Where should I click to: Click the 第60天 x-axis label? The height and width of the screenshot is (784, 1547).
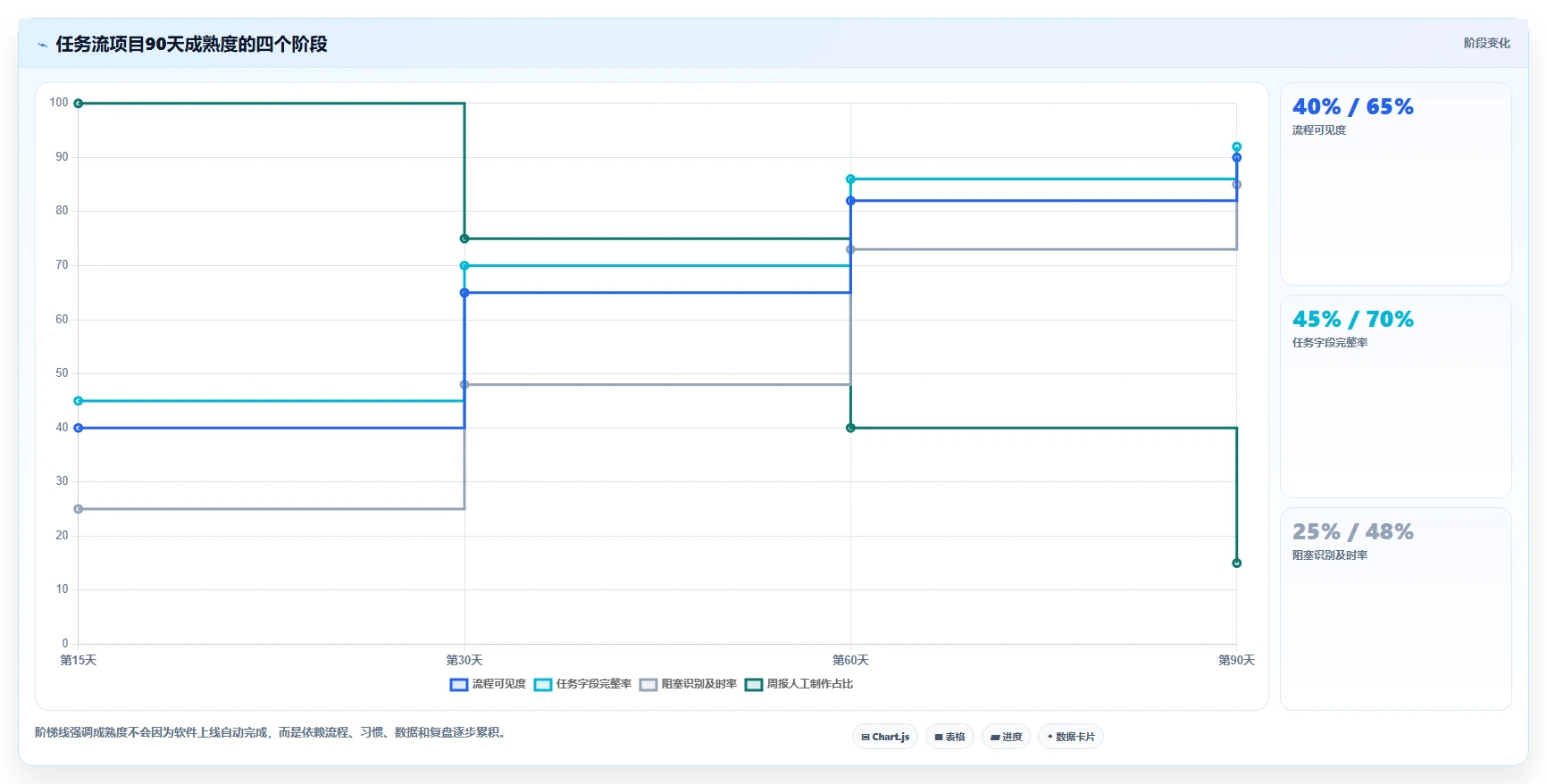coord(850,661)
